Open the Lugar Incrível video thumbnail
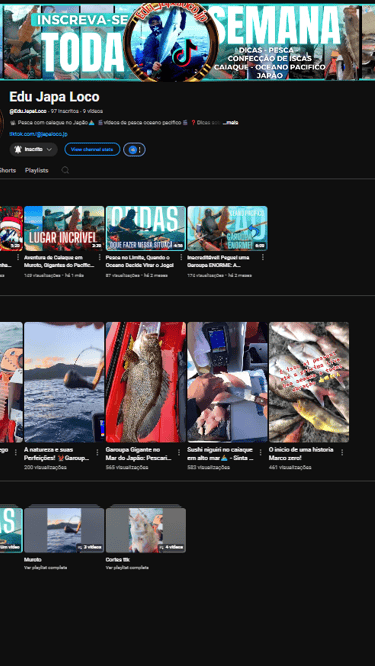This screenshot has height=666, width=375. pyautogui.click(x=64, y=229)
